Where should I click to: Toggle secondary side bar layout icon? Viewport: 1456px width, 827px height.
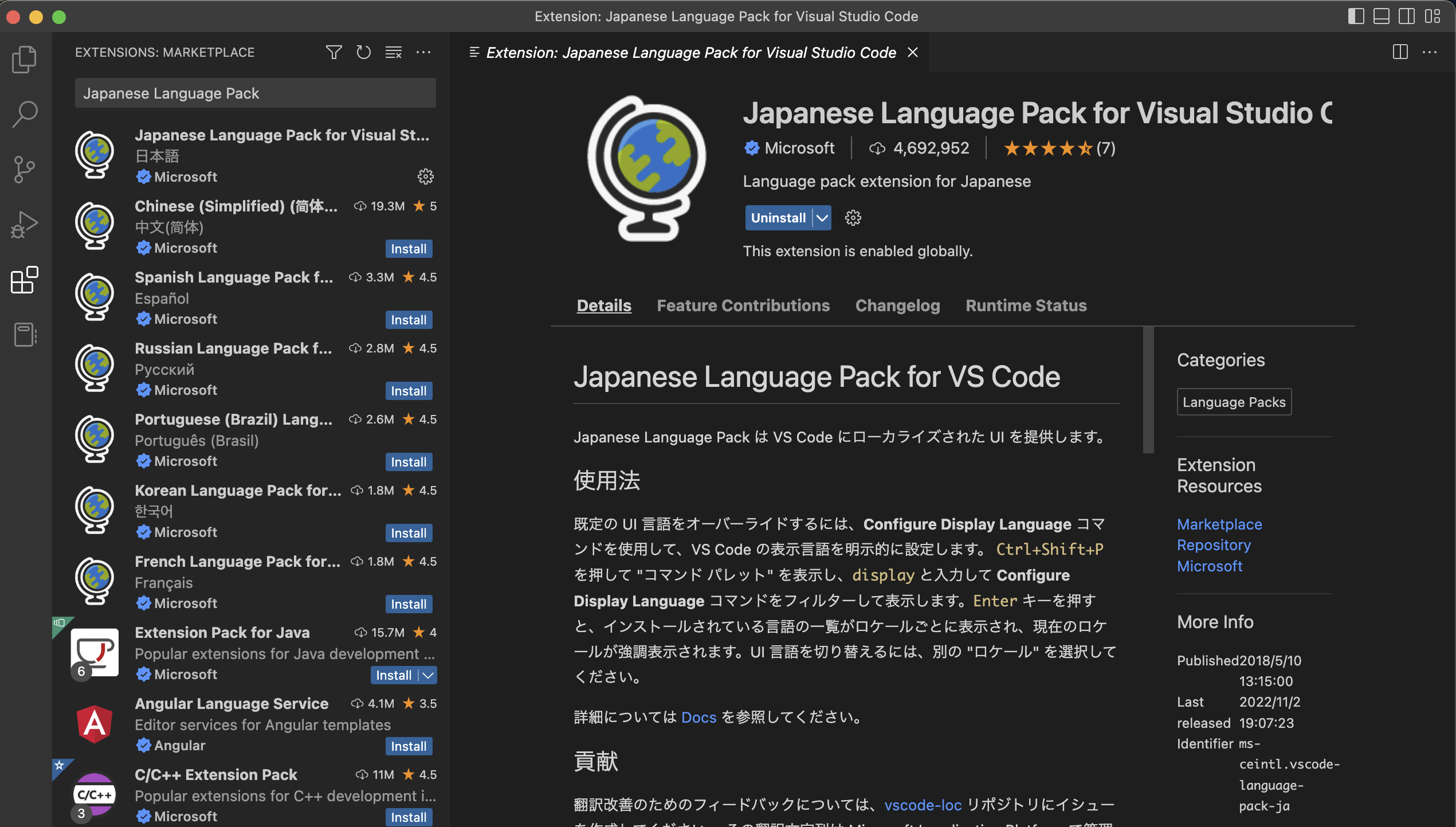click(x=1406, y=16)
